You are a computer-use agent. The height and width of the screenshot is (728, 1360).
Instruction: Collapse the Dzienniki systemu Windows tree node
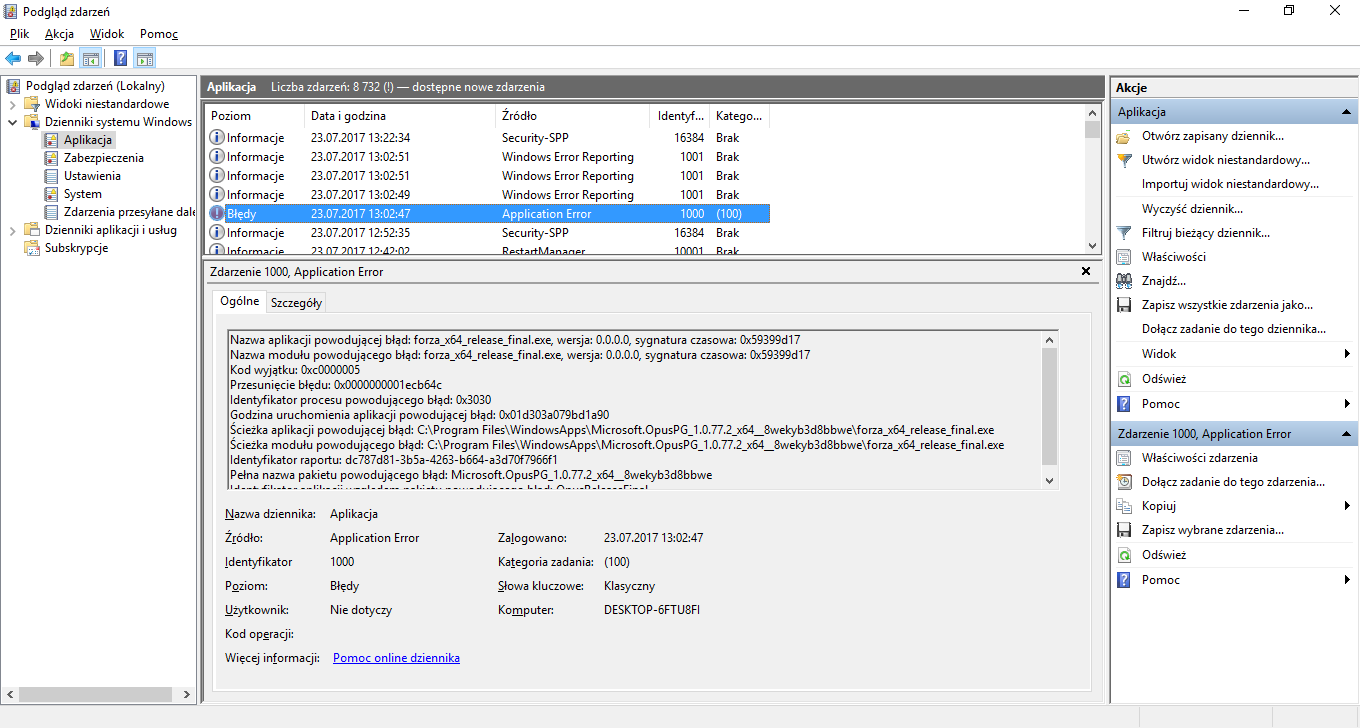[13, 122]
